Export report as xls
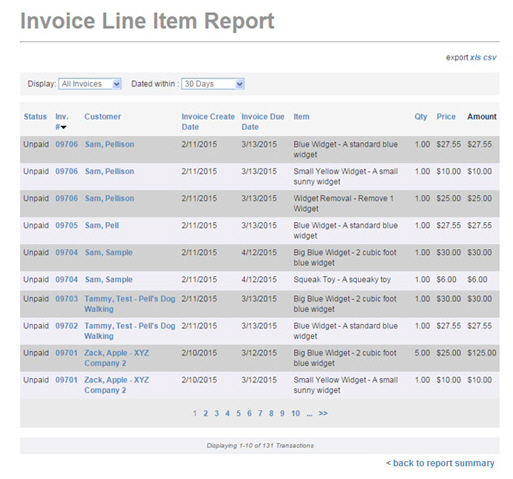The image size is (513, 479). click(475, 57)
